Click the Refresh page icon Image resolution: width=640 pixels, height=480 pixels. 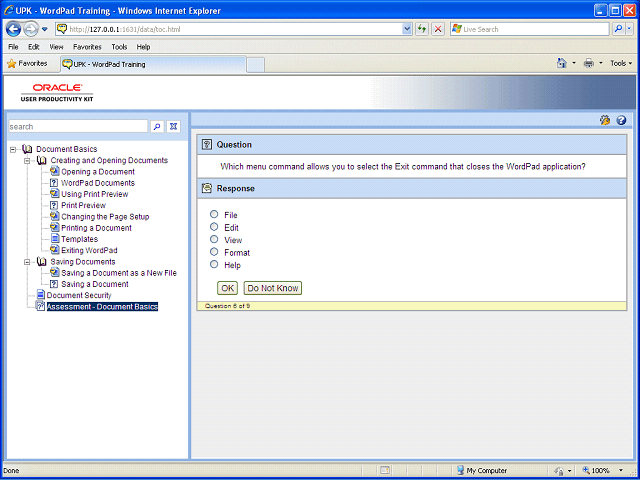[x=422, y=29]
